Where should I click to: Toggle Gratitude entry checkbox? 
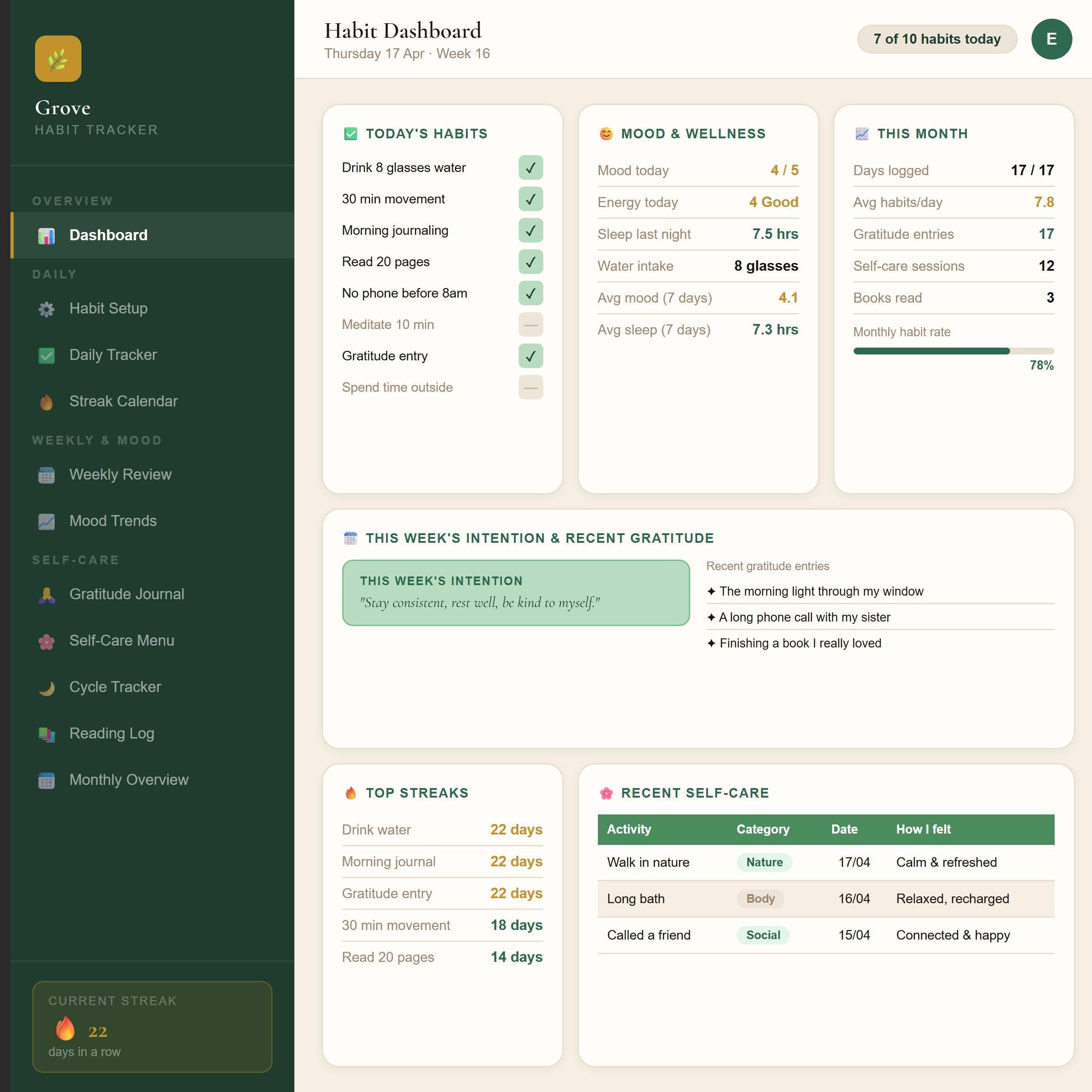tap(531, 356)
